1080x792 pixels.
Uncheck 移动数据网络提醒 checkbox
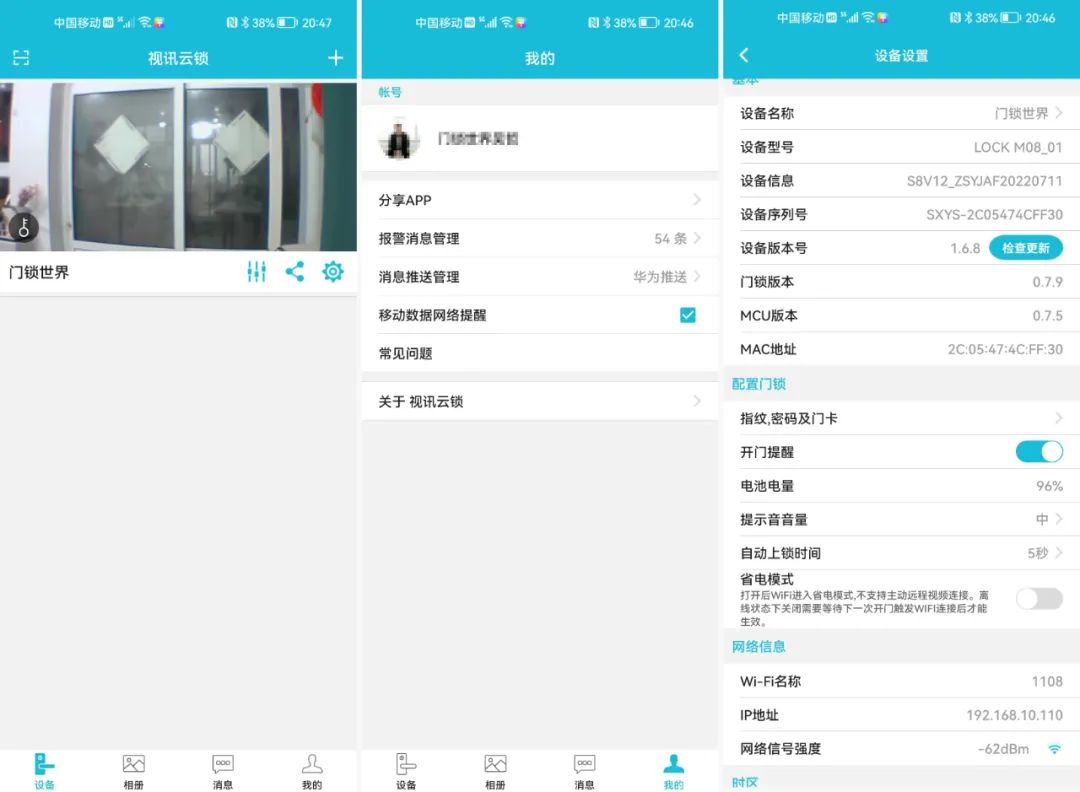tap(687, 314)
